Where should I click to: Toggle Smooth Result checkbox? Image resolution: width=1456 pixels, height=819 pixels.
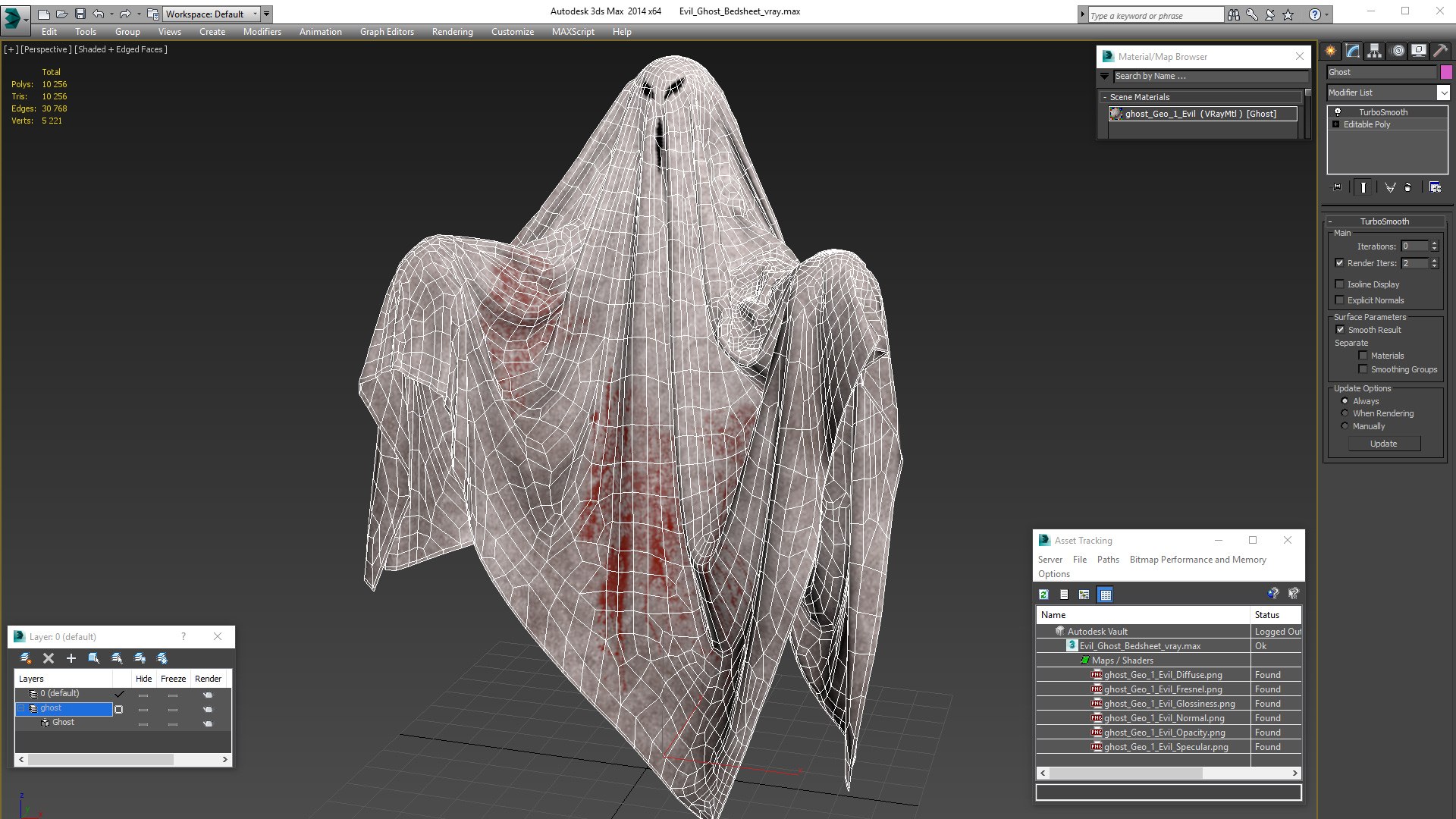(x=1340, y=330)
